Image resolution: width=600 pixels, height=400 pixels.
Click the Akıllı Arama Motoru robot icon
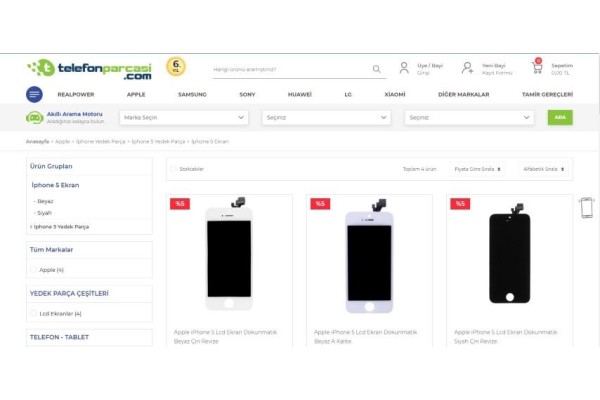pyautogui.click(x=34, y=117)
